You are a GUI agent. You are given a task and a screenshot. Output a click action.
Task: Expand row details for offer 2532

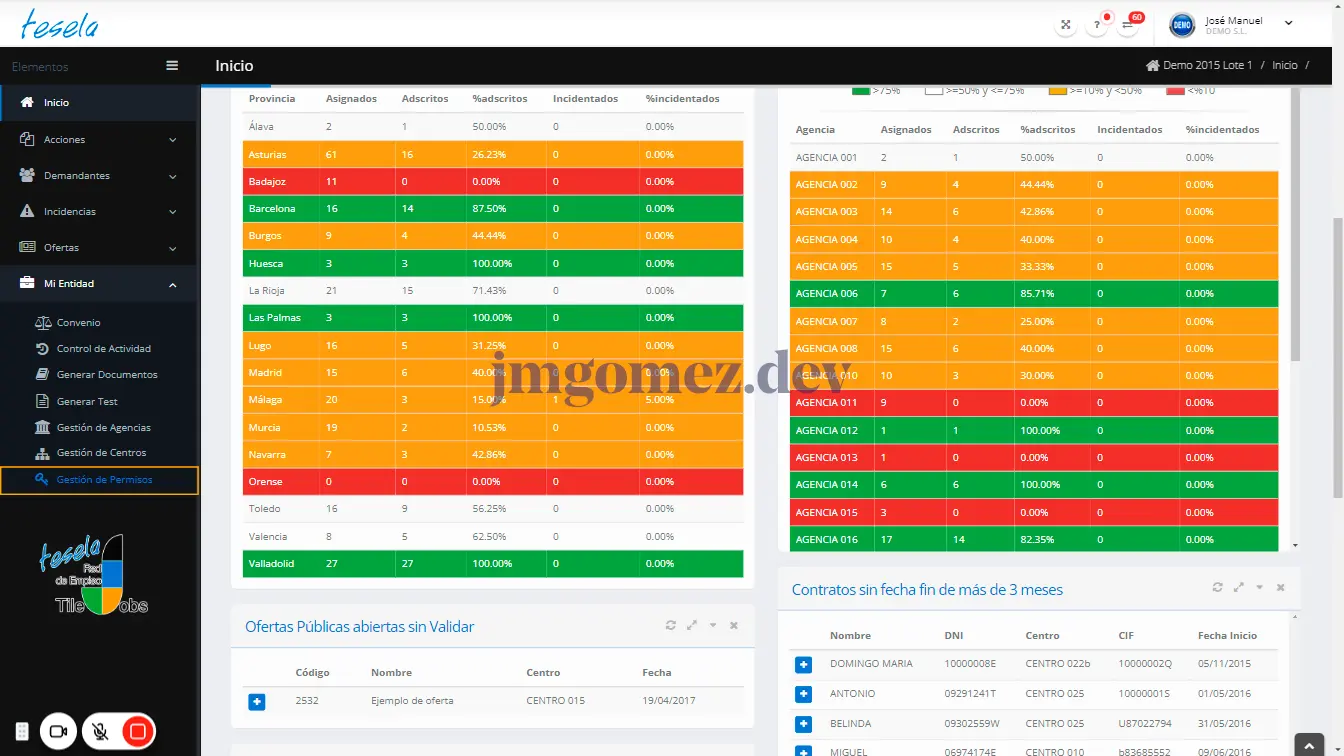click(257, 702)
